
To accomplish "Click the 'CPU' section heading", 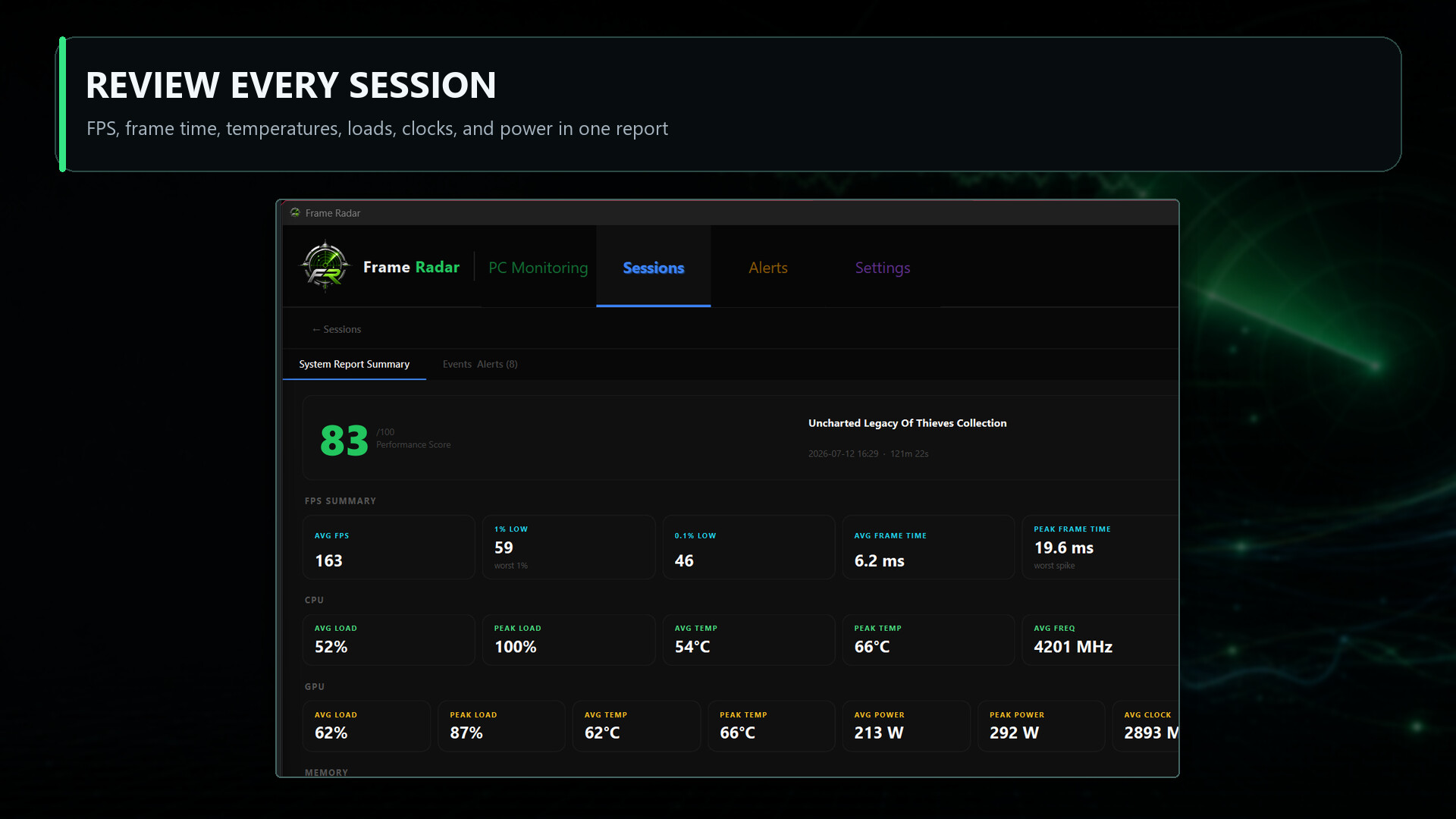I will pyautogui.click(x=314, y=600).
